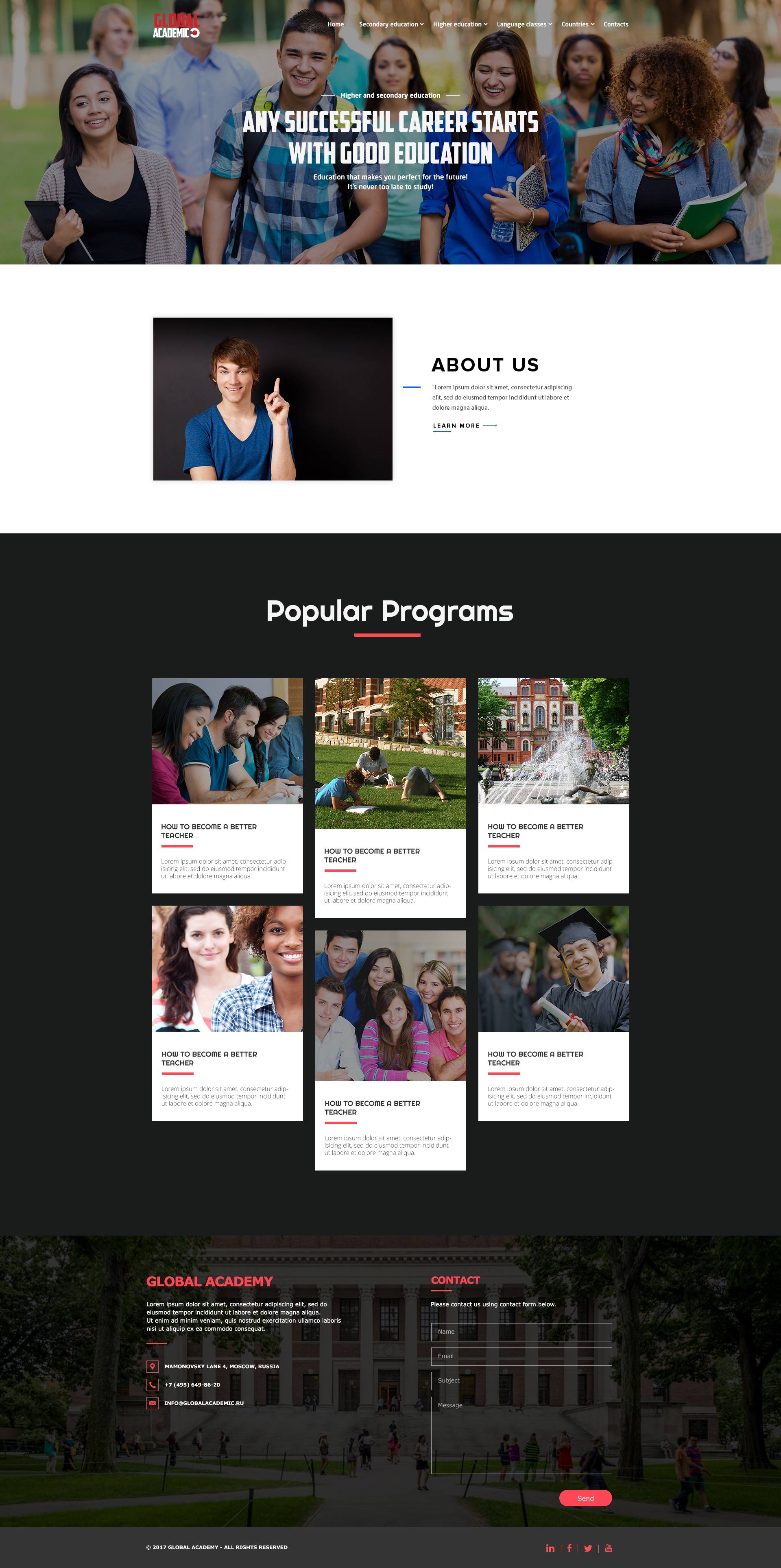Expand Language classes dropdown arrow

coord(550,24)
